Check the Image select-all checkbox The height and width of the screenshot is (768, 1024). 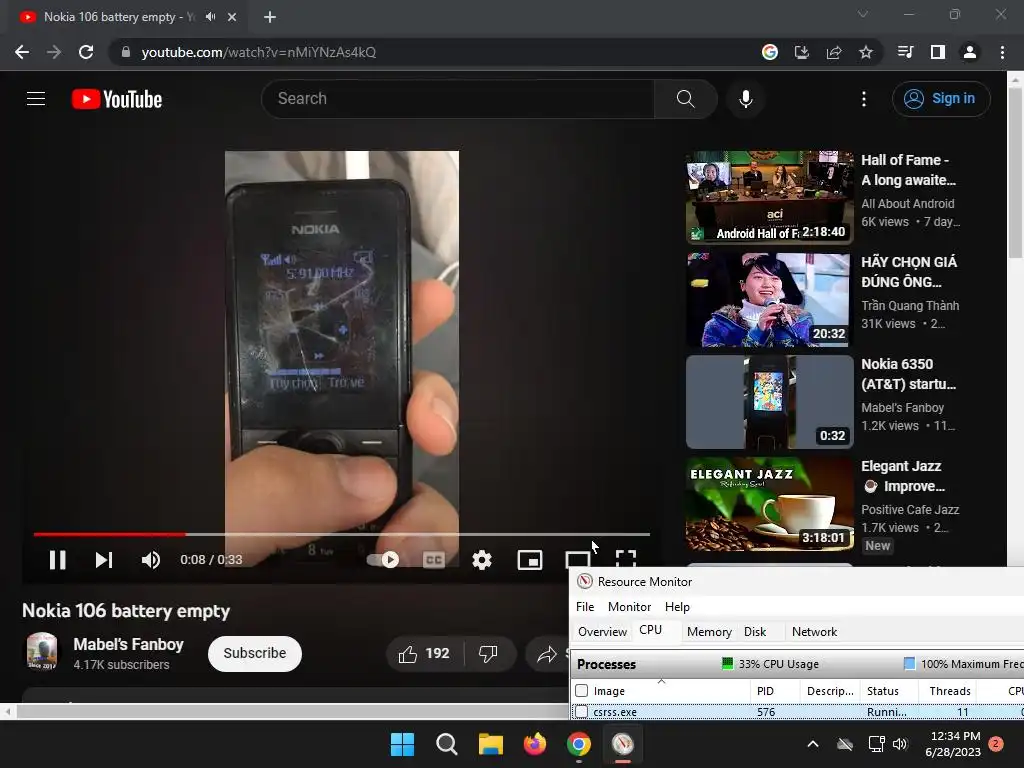pos(582,691)
